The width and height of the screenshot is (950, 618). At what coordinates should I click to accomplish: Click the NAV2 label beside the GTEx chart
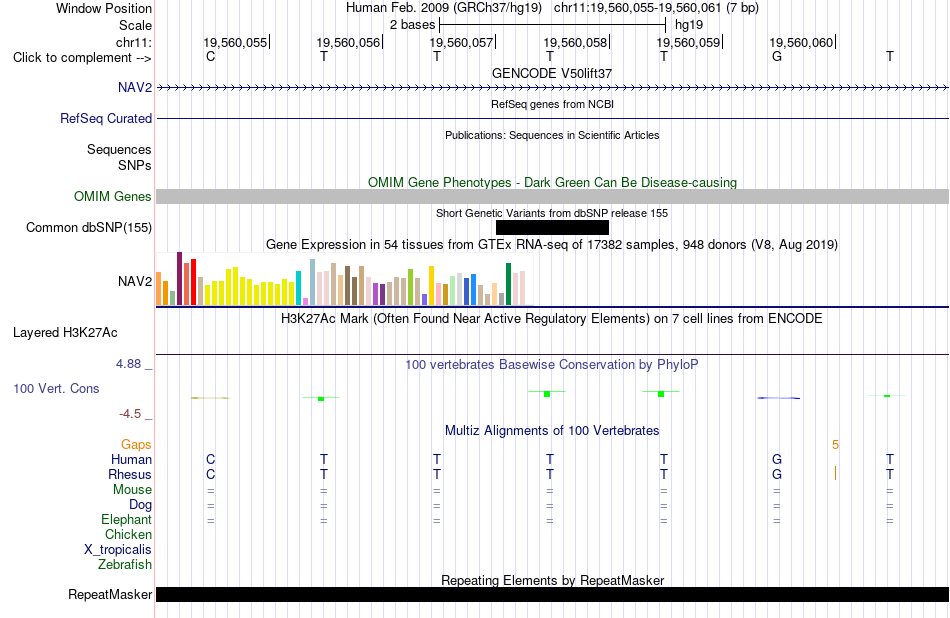pyautogui.click(x=135, y=281)
